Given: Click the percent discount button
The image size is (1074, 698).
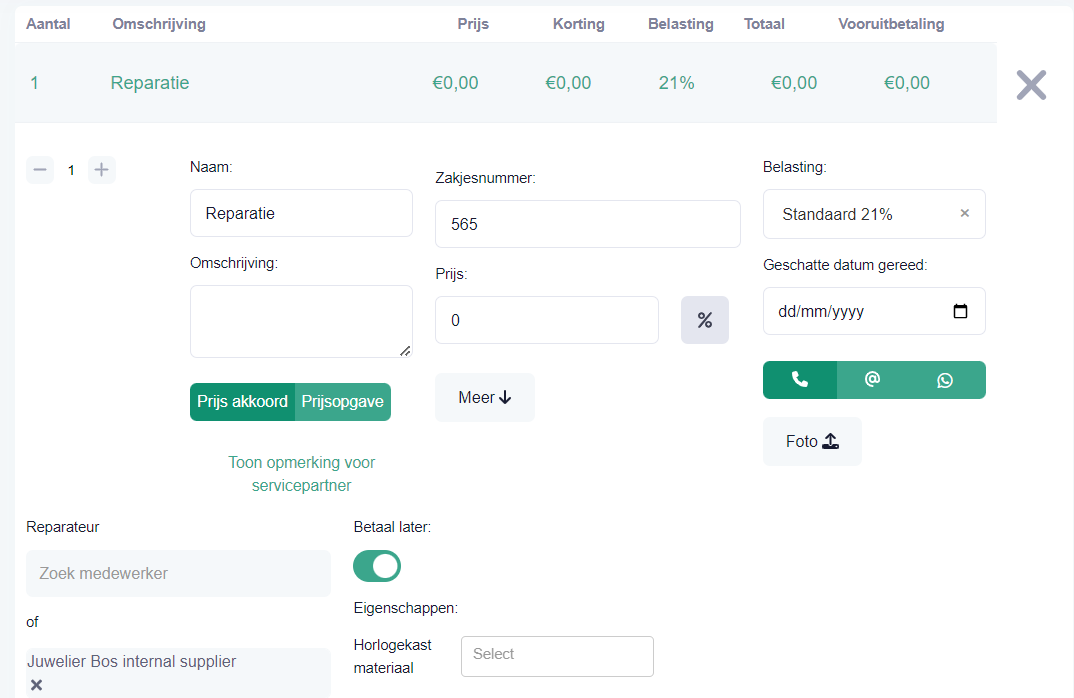Looking at the screenshot, I should click(x=705, y=320).
